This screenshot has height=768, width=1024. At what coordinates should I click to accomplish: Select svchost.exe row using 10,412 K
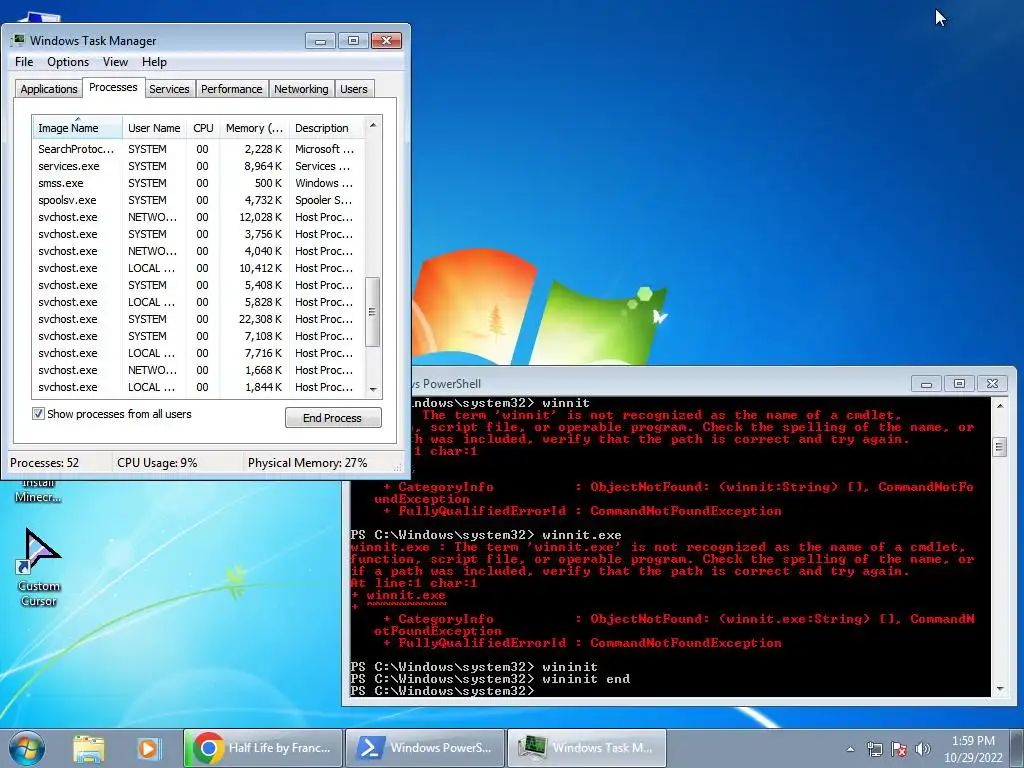click(198, 268)
